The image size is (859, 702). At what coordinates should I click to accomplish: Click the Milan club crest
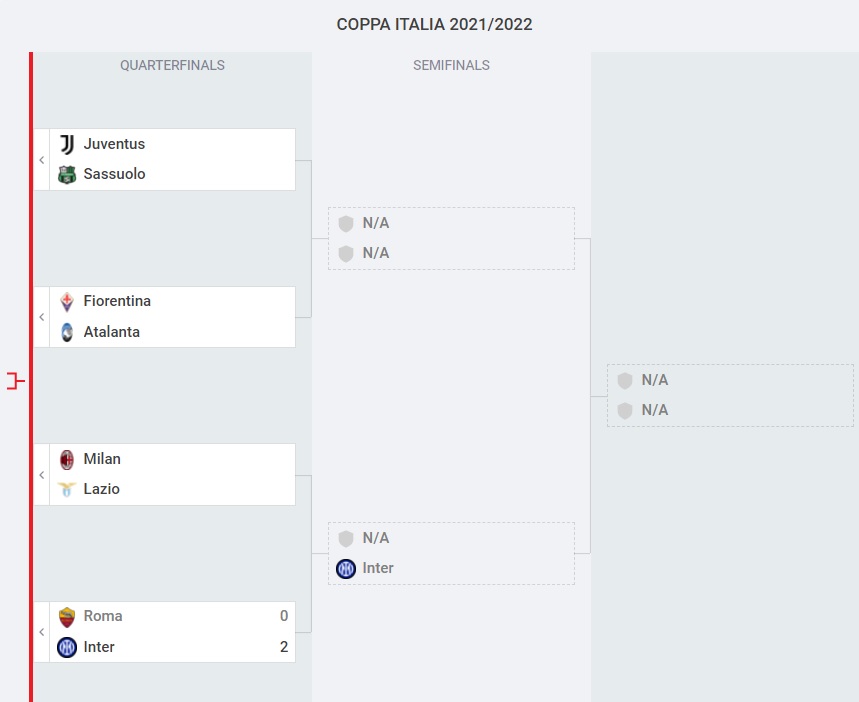point(67,459)
